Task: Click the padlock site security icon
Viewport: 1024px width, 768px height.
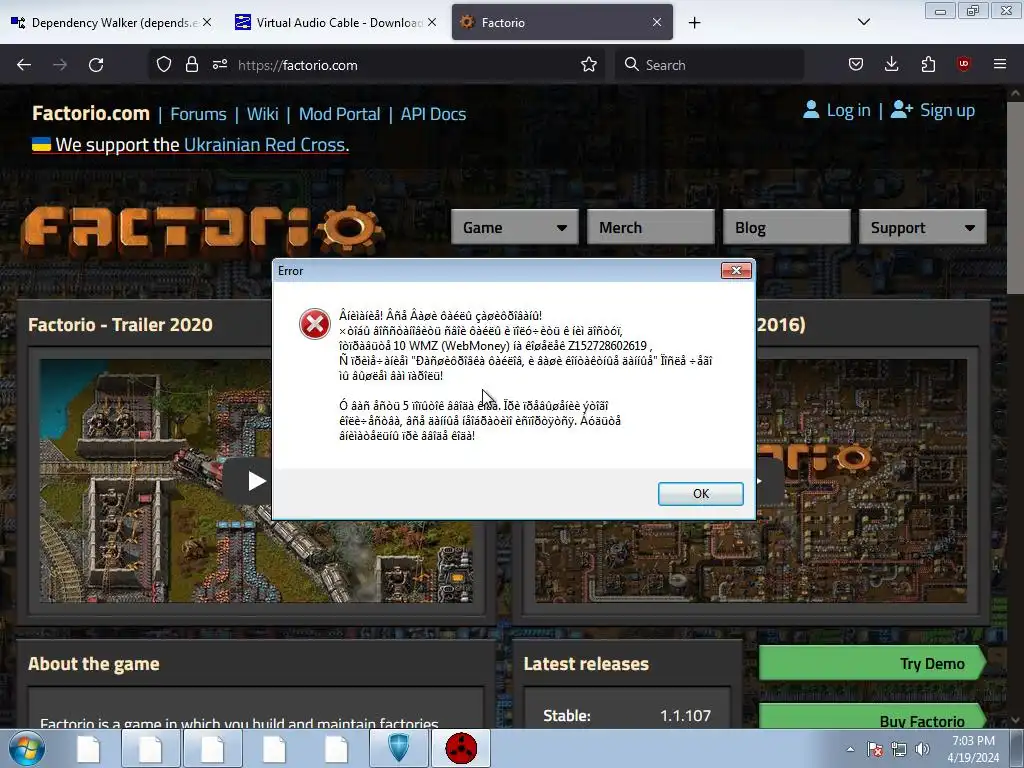Action: [191, 65]
